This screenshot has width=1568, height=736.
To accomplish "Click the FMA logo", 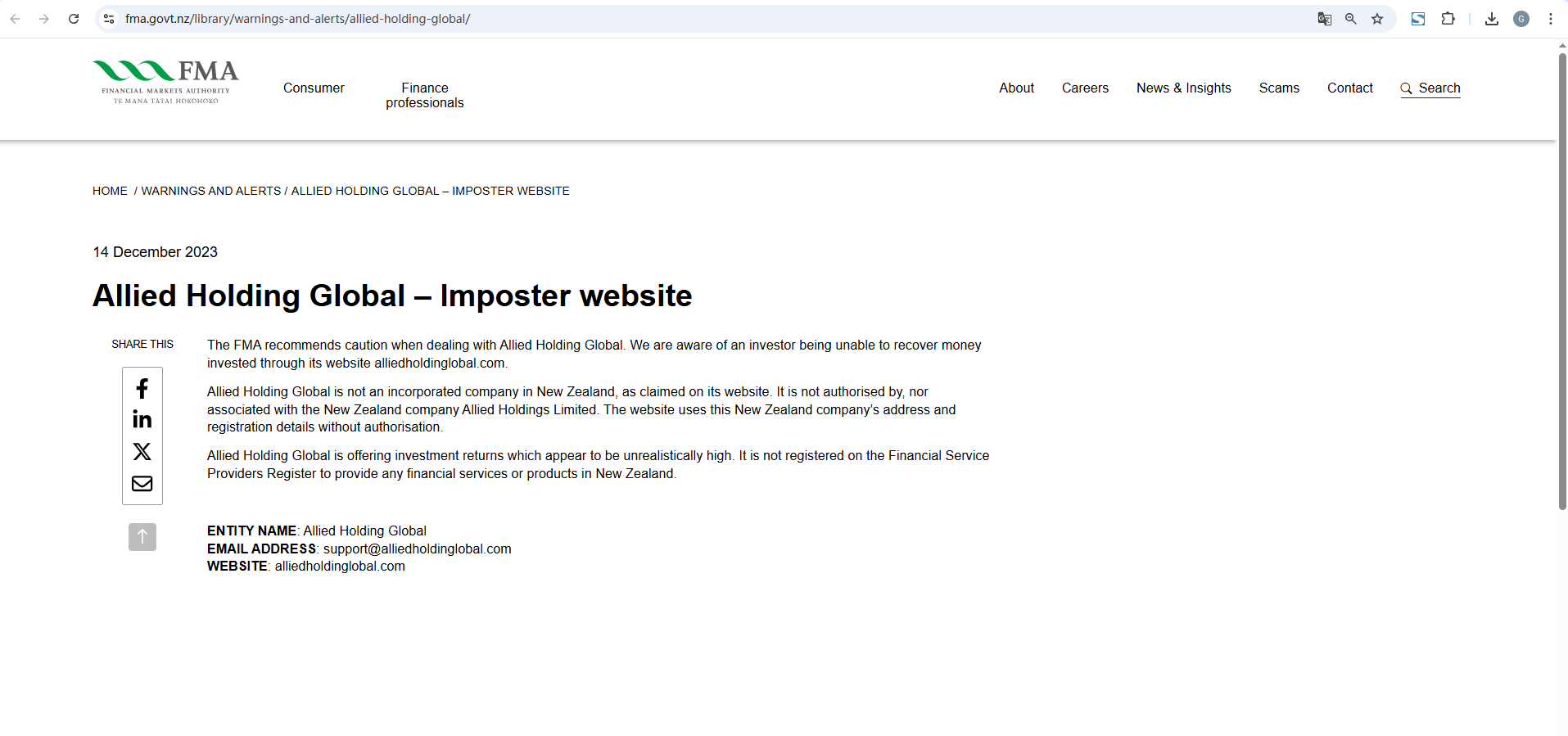I will tap(165, 82).
